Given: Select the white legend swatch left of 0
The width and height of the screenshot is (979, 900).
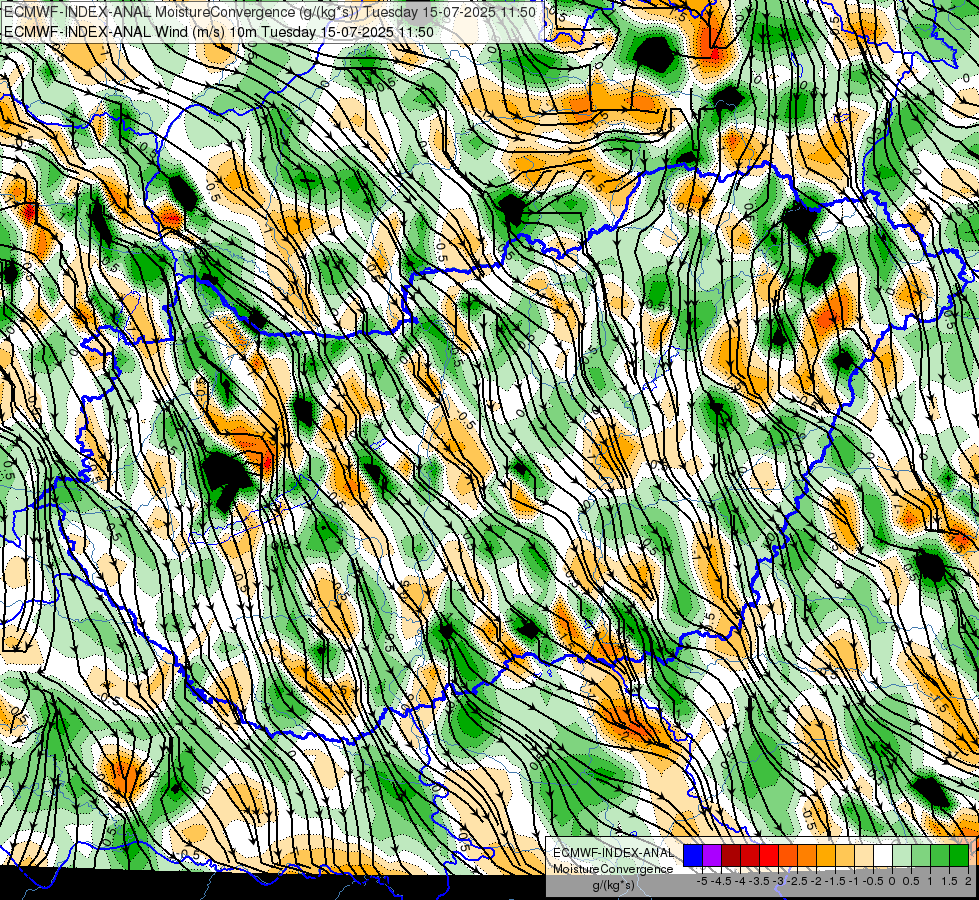Looking at the screenshot, I should [x=883, y=855].
